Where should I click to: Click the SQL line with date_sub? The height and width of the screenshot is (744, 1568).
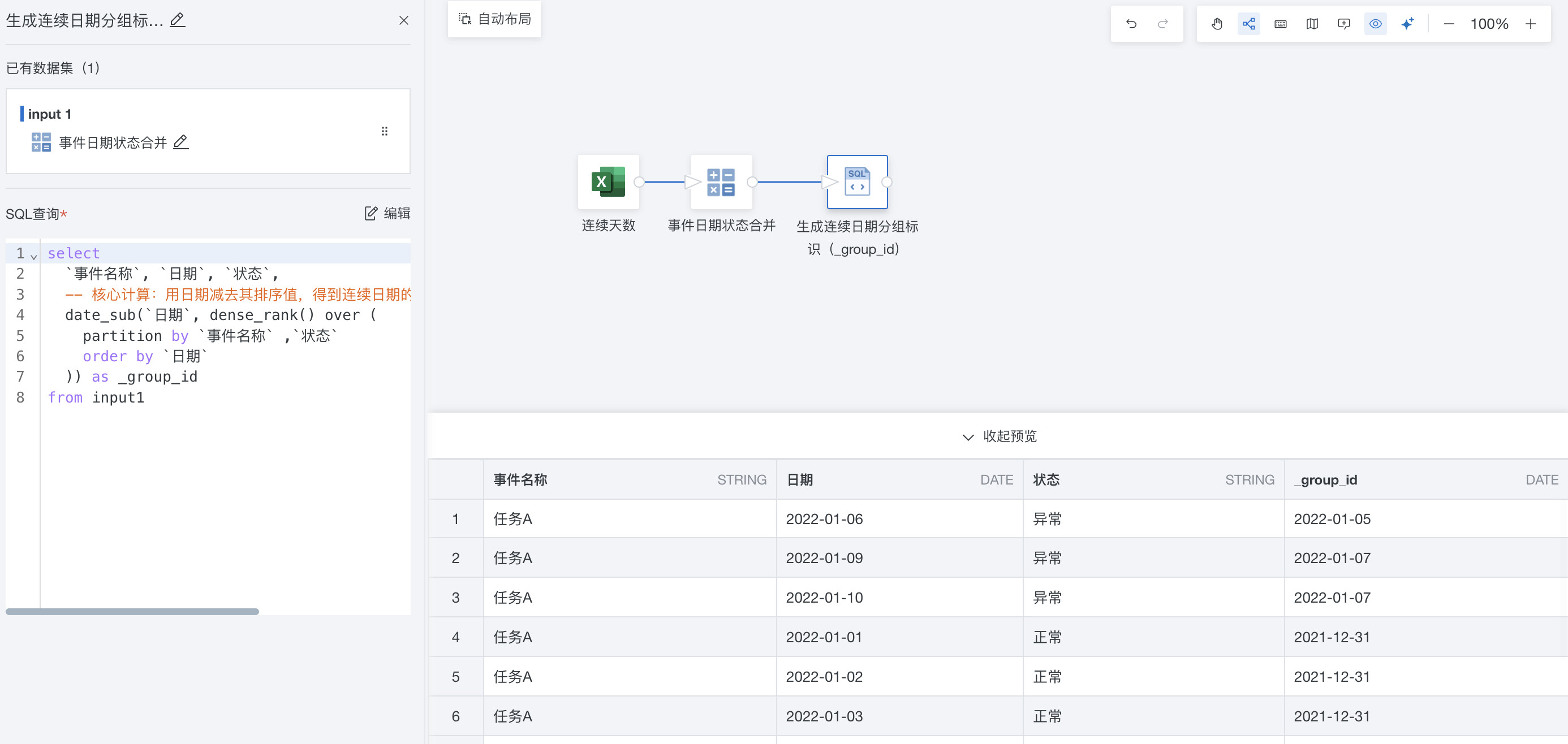click(x=221, y=315)
